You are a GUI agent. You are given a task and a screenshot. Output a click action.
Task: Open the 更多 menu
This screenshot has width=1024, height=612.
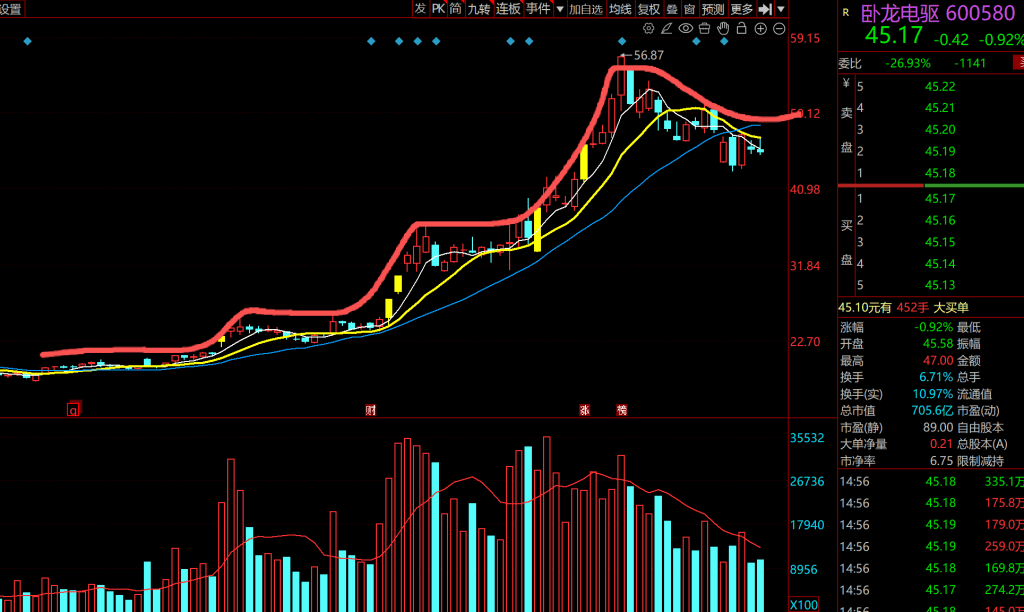pos(741,9)
